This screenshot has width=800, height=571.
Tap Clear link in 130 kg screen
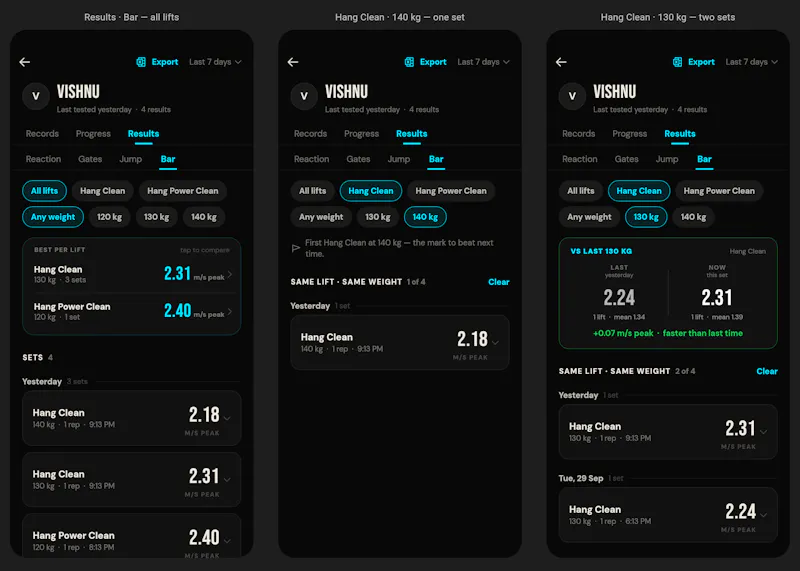point(767,371)
